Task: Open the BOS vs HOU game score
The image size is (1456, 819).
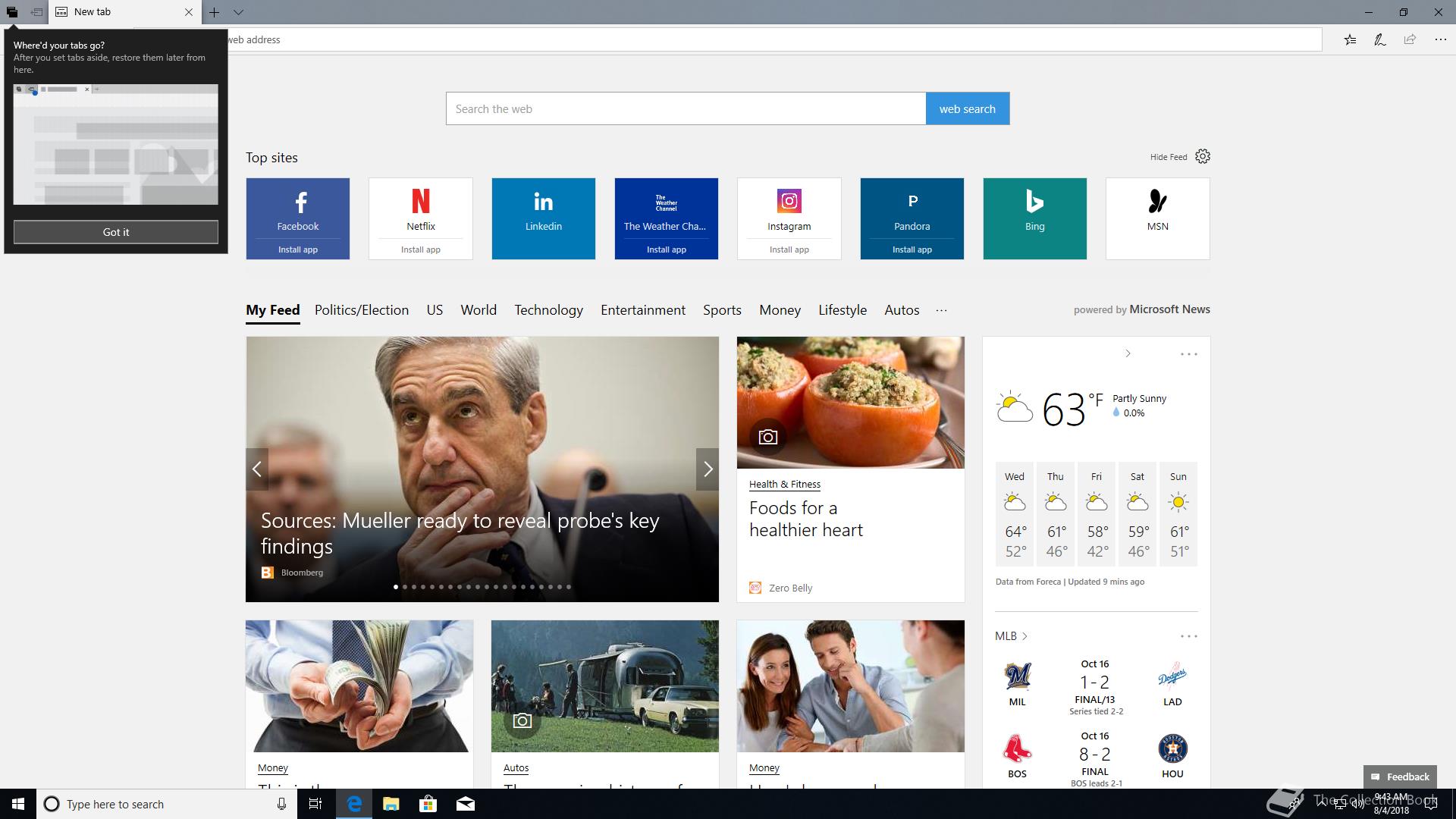Action: click(x=1095, y=758)
